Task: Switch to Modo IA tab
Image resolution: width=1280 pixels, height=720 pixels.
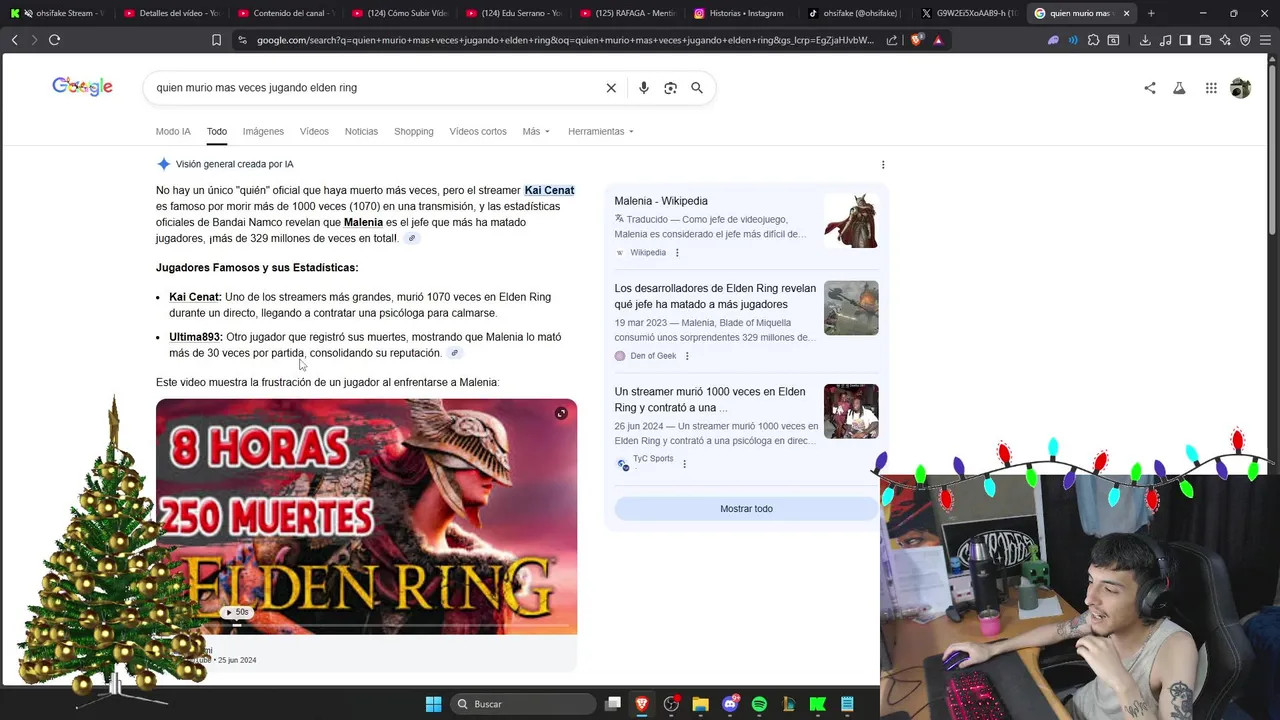Action: (x=173, y=131)
